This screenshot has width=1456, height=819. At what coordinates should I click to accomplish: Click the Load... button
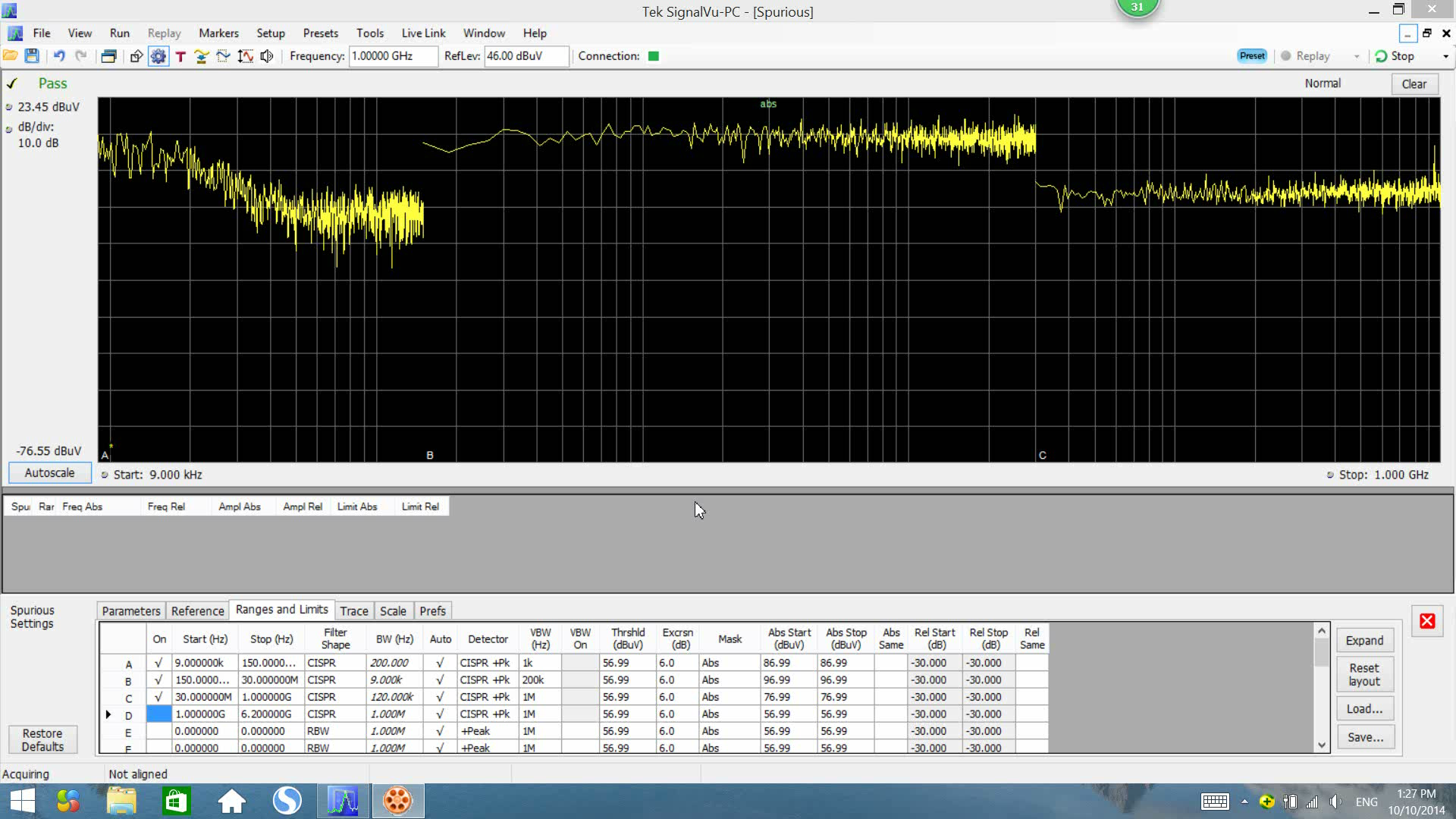1364,709
